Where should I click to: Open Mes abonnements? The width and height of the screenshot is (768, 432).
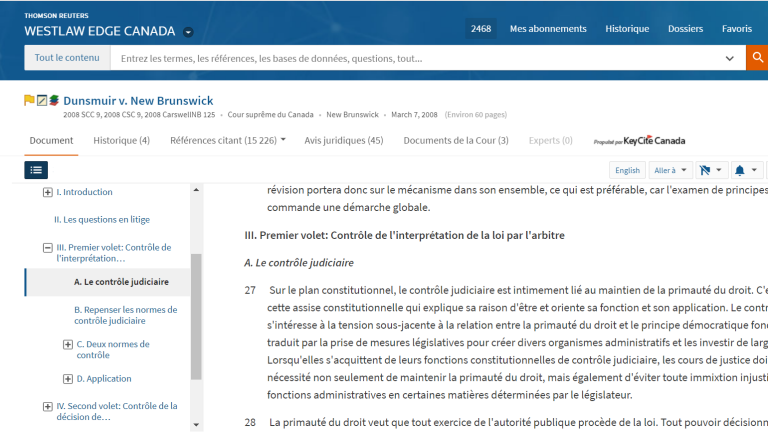[x=548, y=29]
